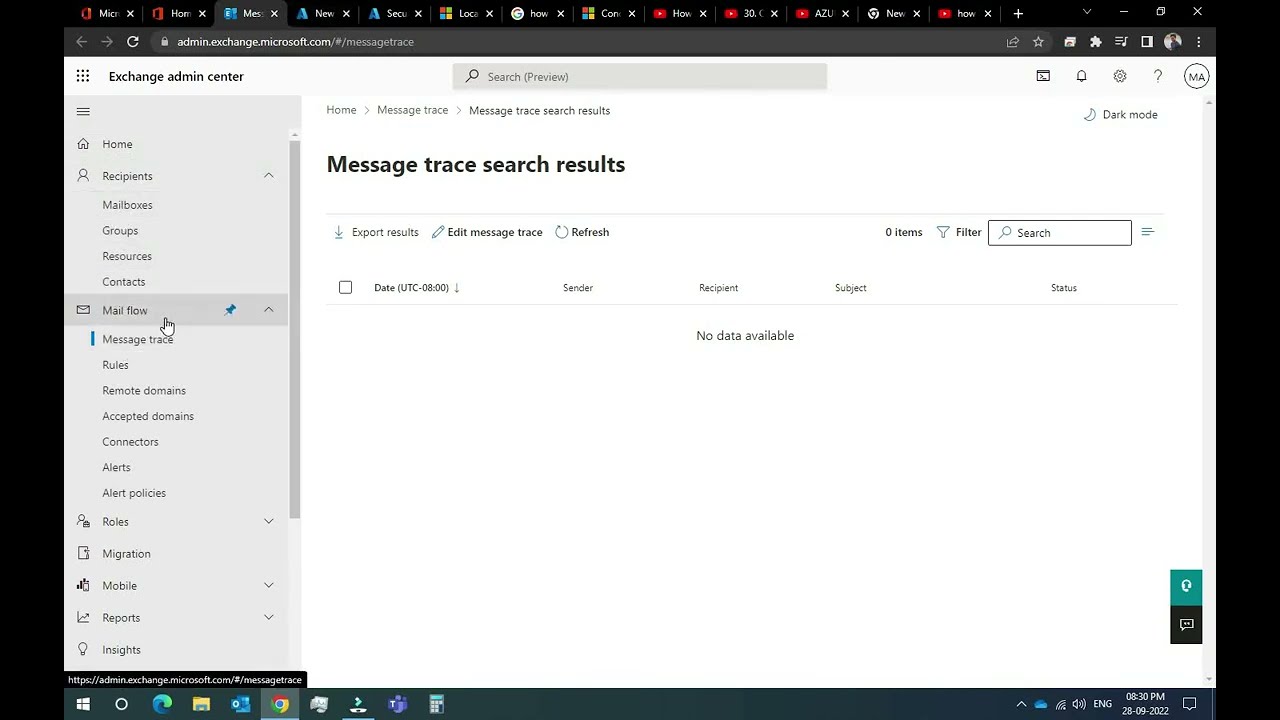Open Alert policies under Mail flow
Viewport: 1280px width, 720px height.
click(134, 493)
